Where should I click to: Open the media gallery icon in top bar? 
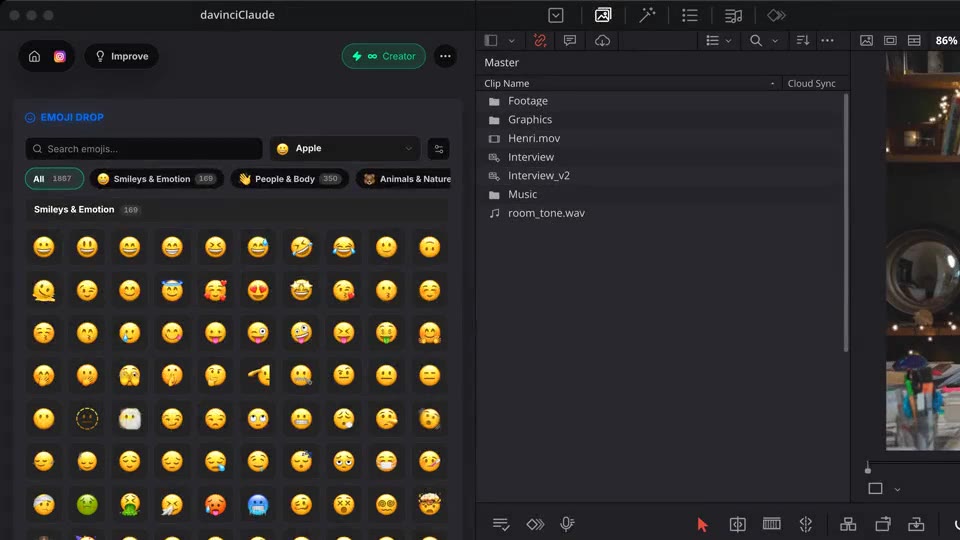click(x=603, y=15)
